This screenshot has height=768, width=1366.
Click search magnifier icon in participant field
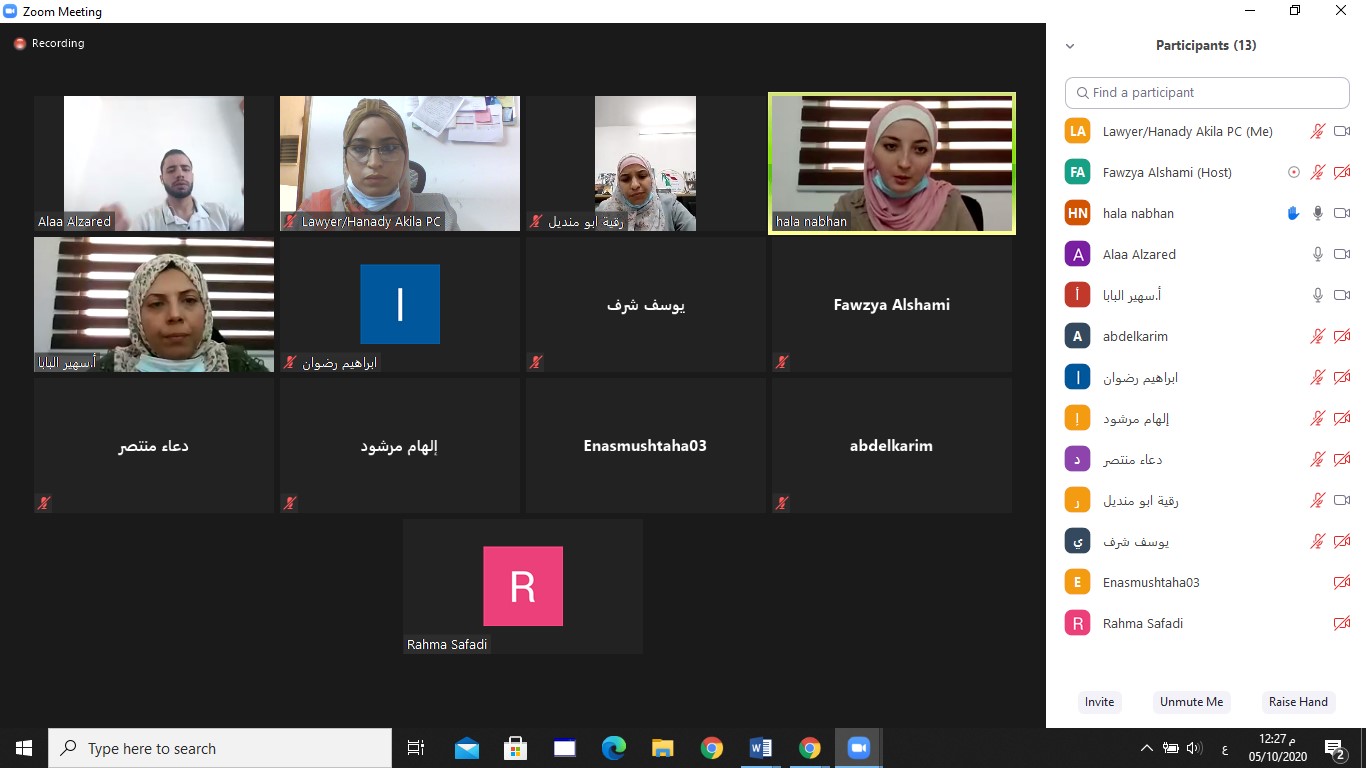pyautogui.click(x=1082, y=93)
